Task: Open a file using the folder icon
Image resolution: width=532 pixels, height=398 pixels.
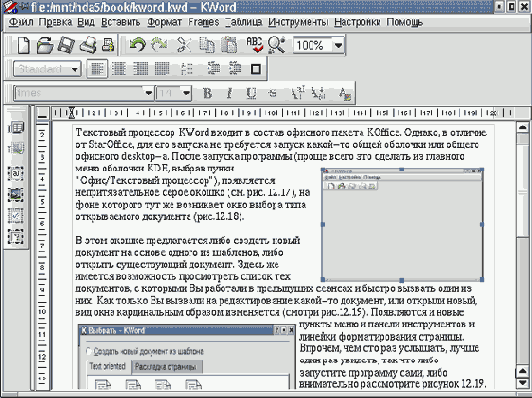Action: (x=45, y=45)
